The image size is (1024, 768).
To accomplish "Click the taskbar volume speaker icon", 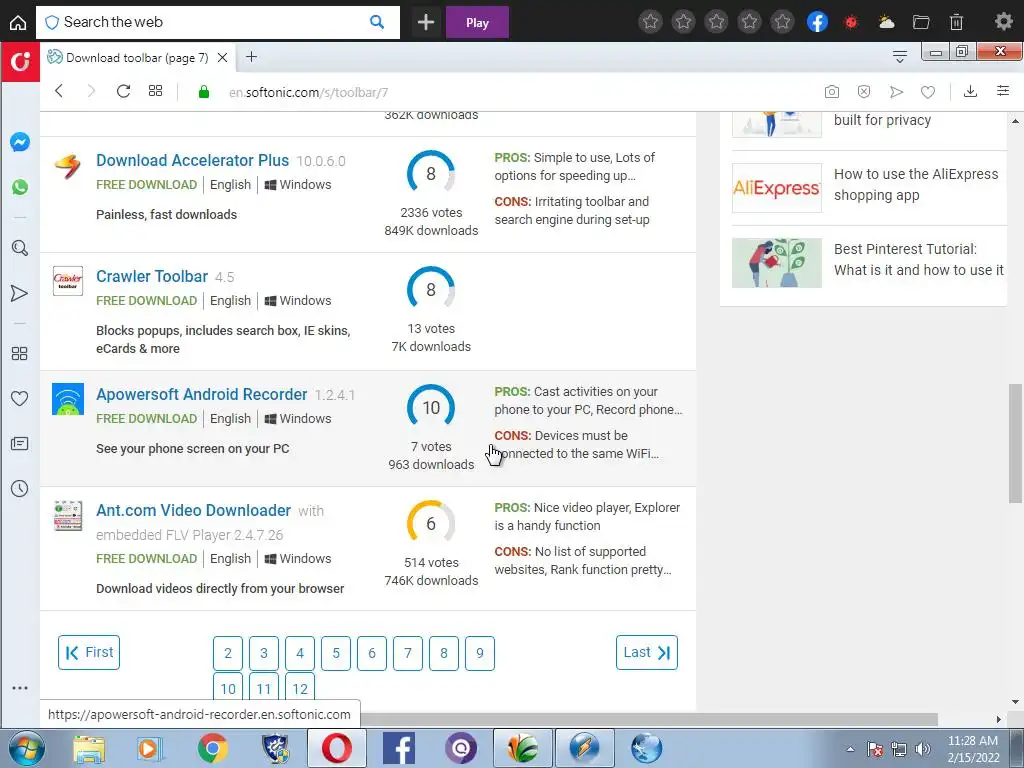I will coord(922,749).
